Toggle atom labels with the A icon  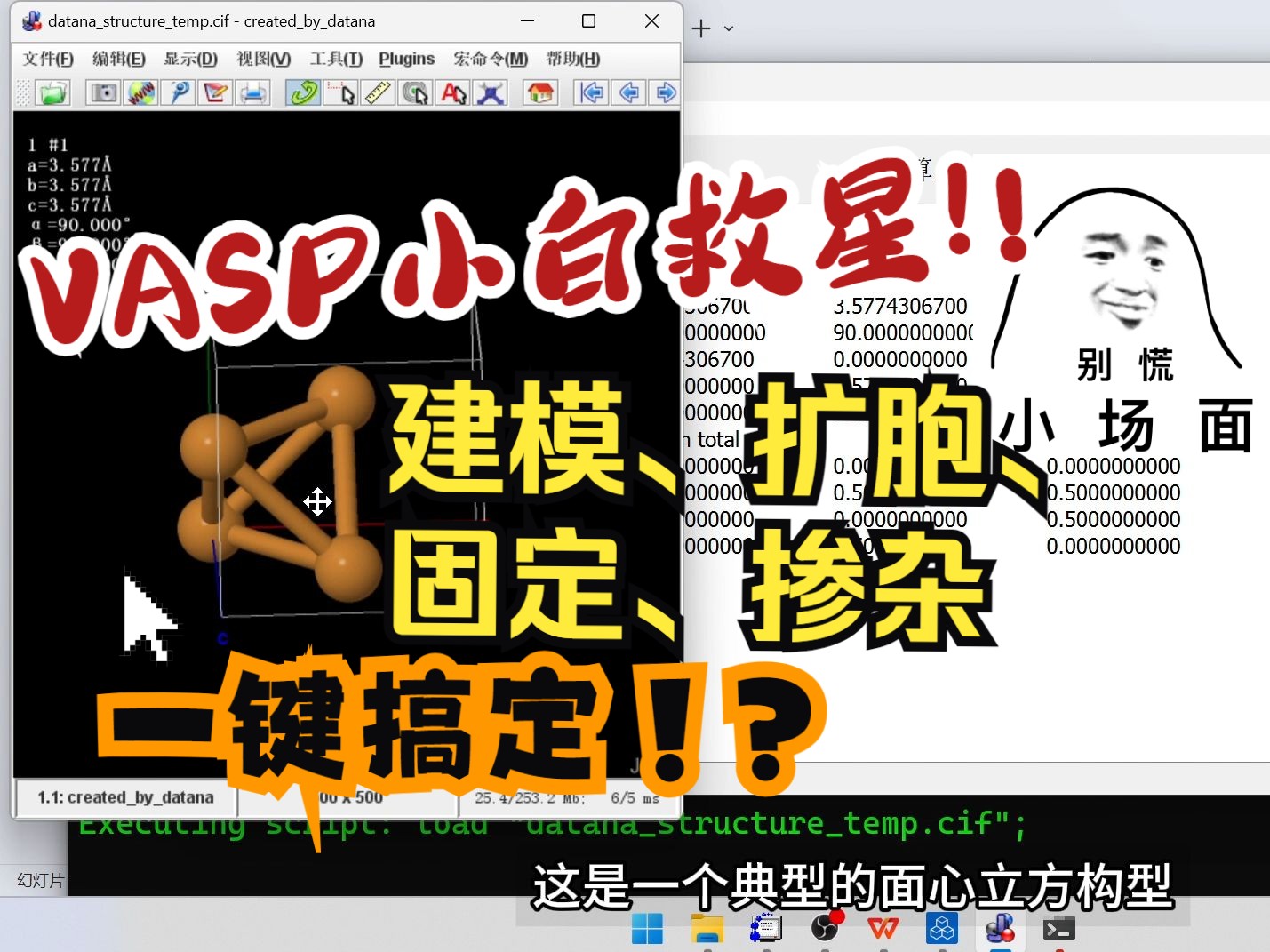pyautogui.click(x=452, y=92)
